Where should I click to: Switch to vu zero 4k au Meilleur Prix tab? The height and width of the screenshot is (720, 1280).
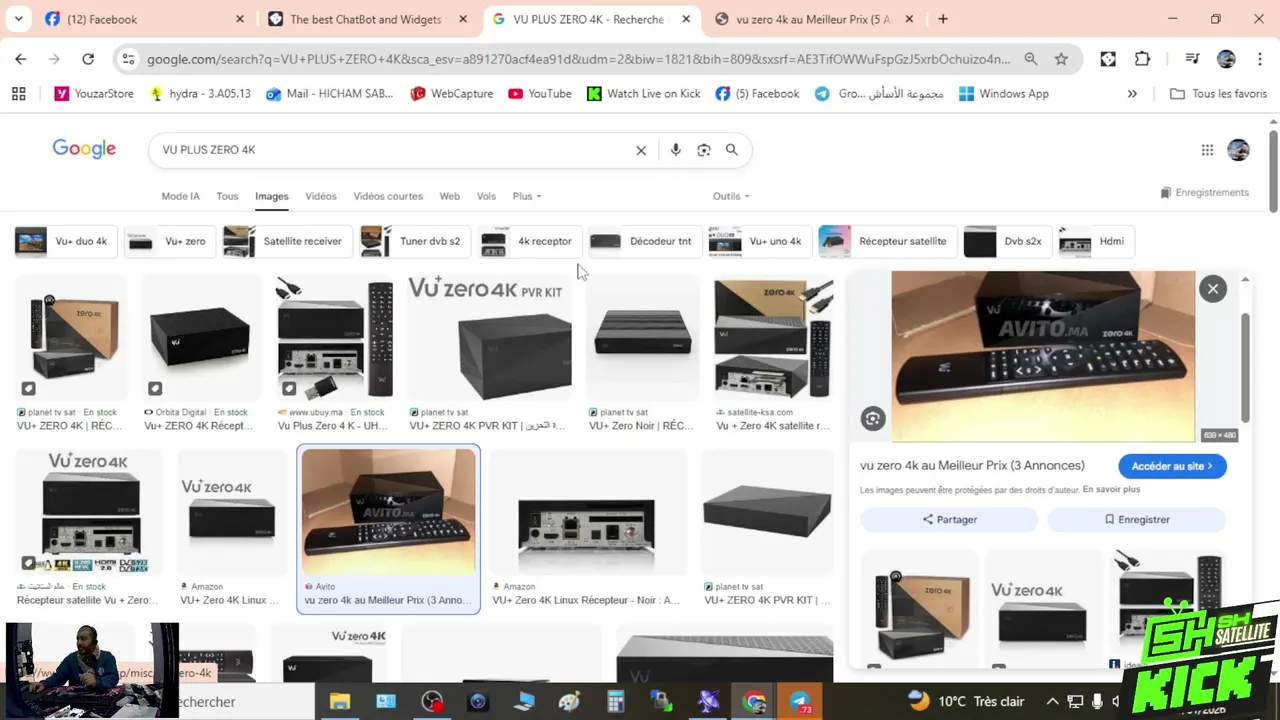813,19
